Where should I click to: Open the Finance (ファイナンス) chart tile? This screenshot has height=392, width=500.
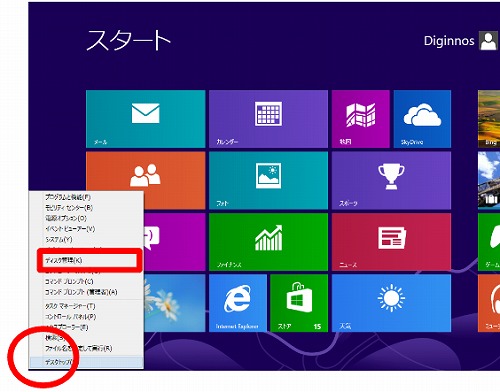tap(268, 242)
